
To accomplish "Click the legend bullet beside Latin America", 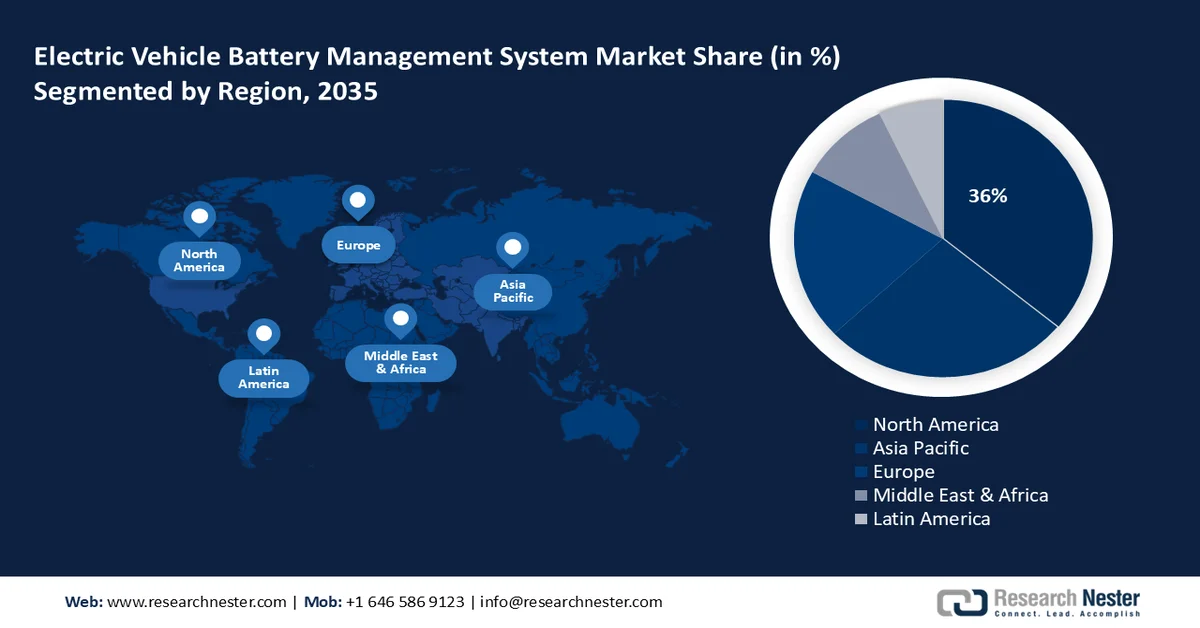I will (x=860, y=519).
